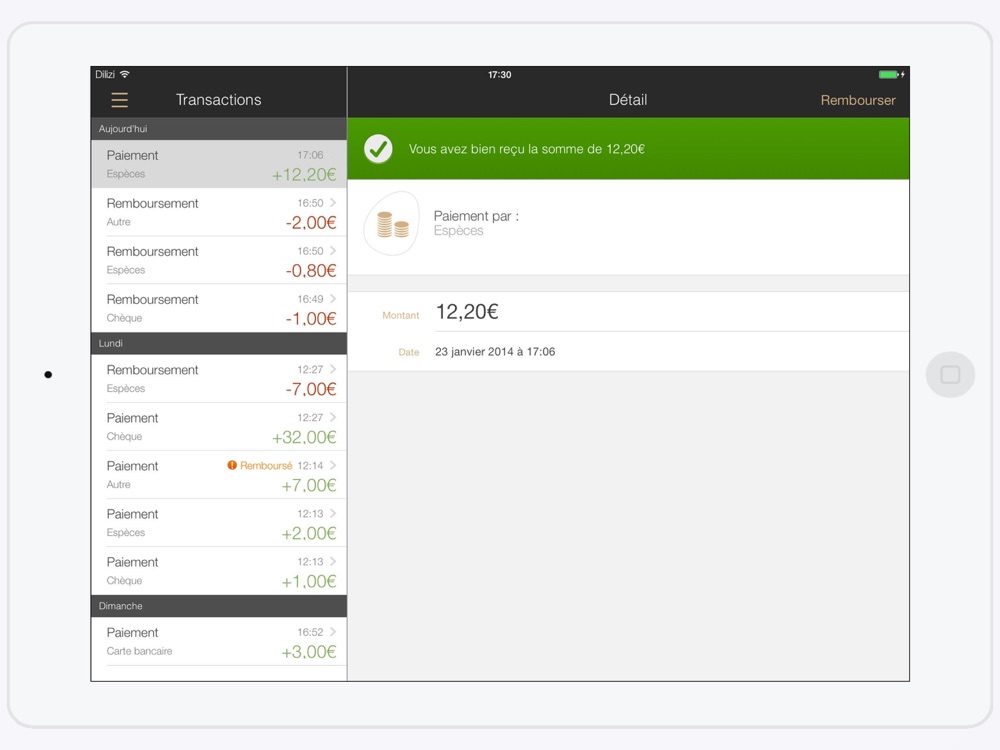Select the -2,00€ amount

pos(311,223)
